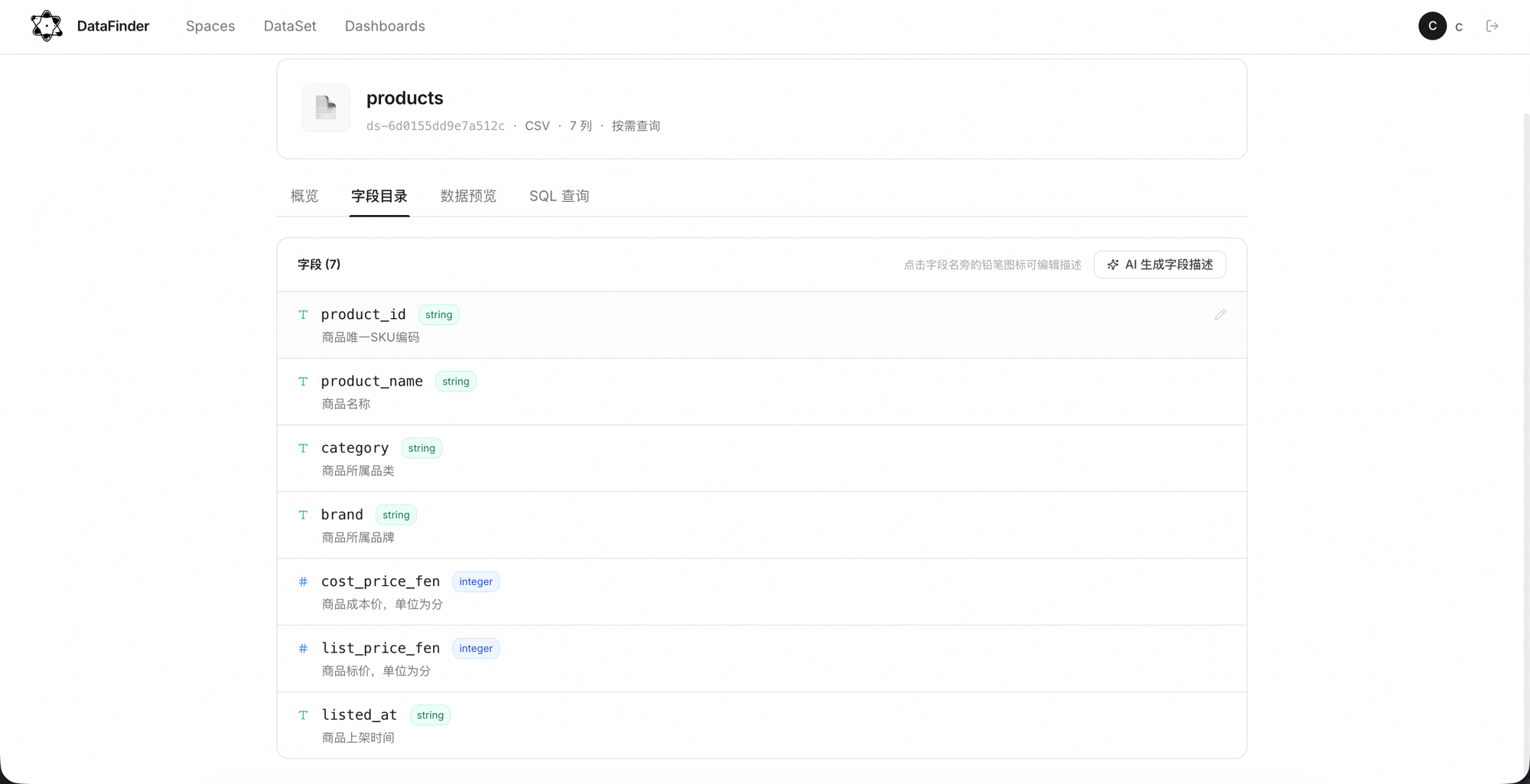
Task: Select the cost_price_fen field name
Action: pyautogui.click(x=380, y=581)
